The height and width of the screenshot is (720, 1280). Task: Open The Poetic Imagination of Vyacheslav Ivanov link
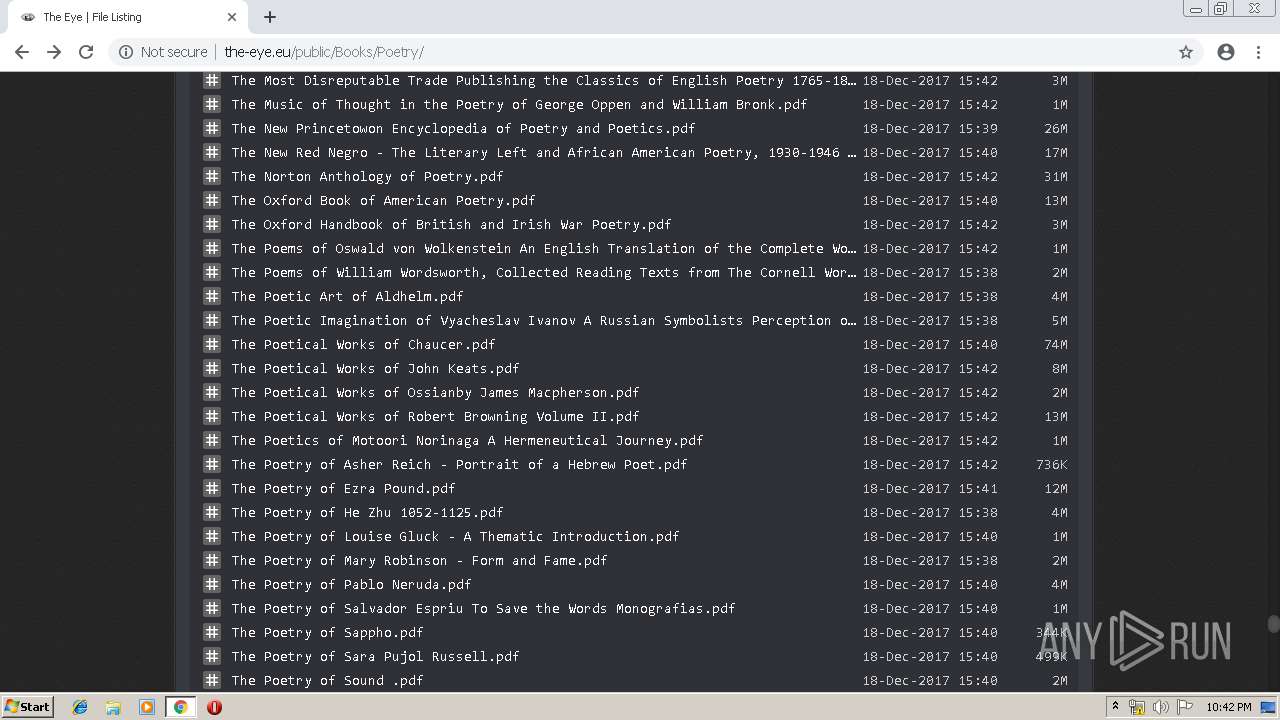[x=544, y=321]
